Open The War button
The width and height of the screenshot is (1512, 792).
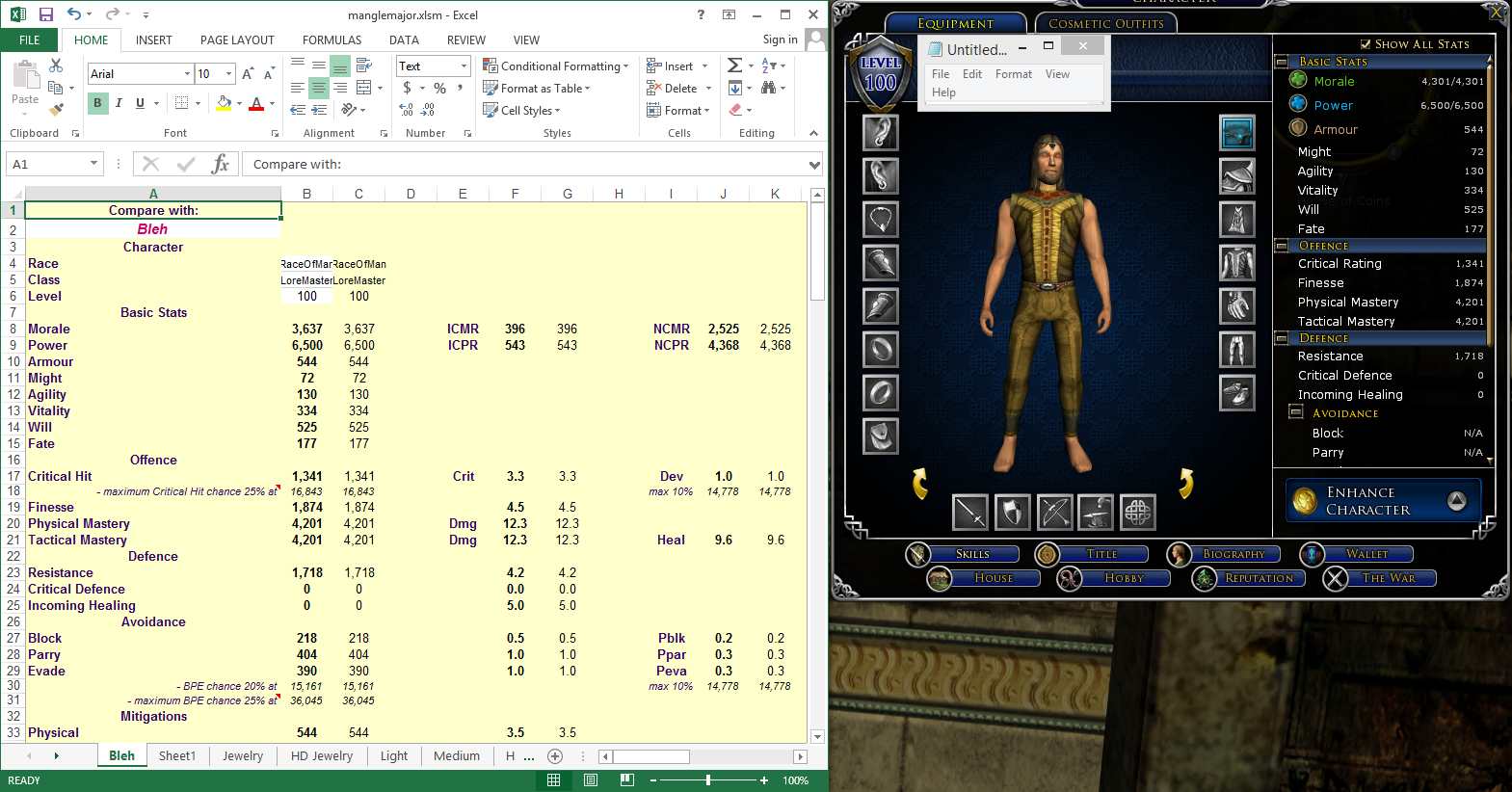coord(1380,578)
